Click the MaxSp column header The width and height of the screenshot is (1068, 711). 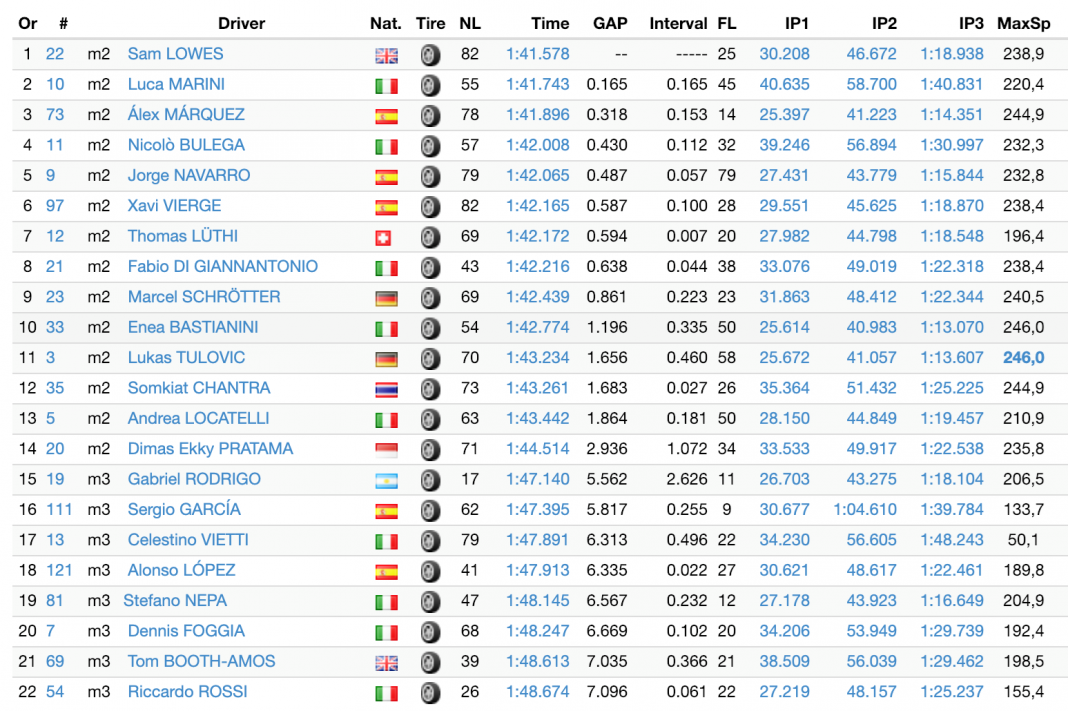[x=1023, y=23]
